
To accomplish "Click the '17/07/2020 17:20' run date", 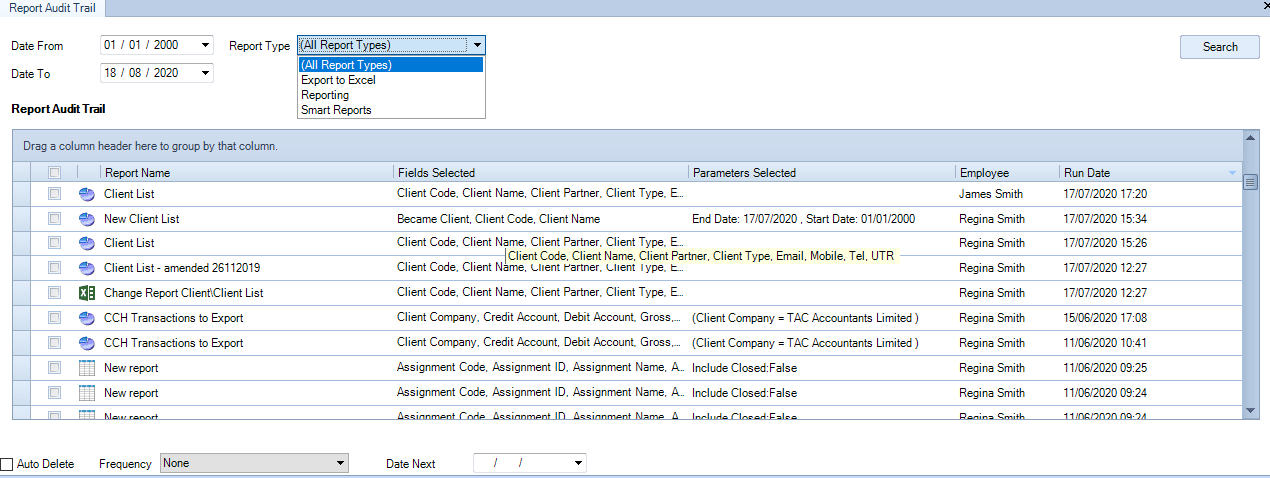I will point(1105,194).
